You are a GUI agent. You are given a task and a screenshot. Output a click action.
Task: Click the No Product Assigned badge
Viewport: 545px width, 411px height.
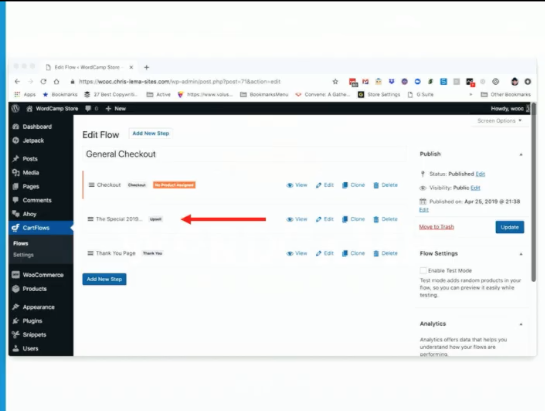pos(174,185)
